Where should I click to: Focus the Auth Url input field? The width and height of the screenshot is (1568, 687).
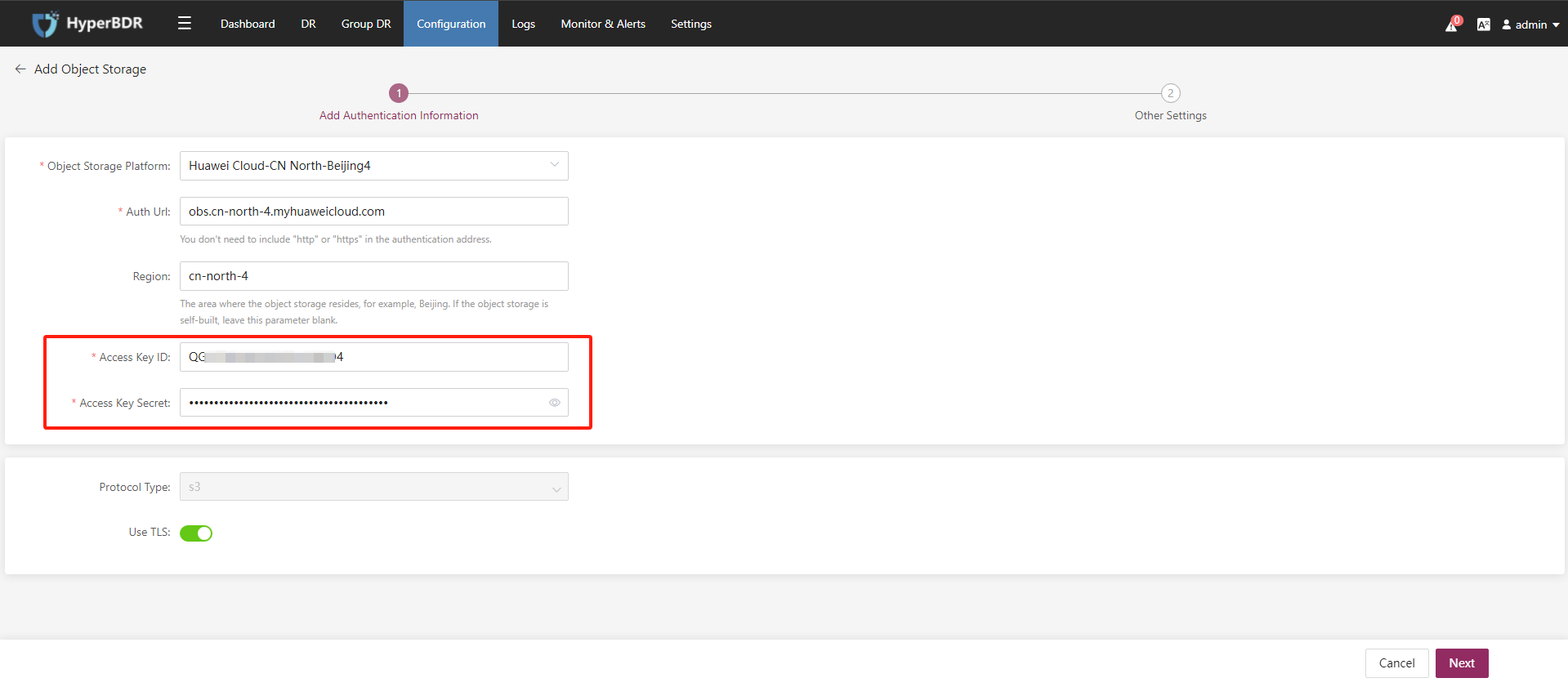pos(374,212)
